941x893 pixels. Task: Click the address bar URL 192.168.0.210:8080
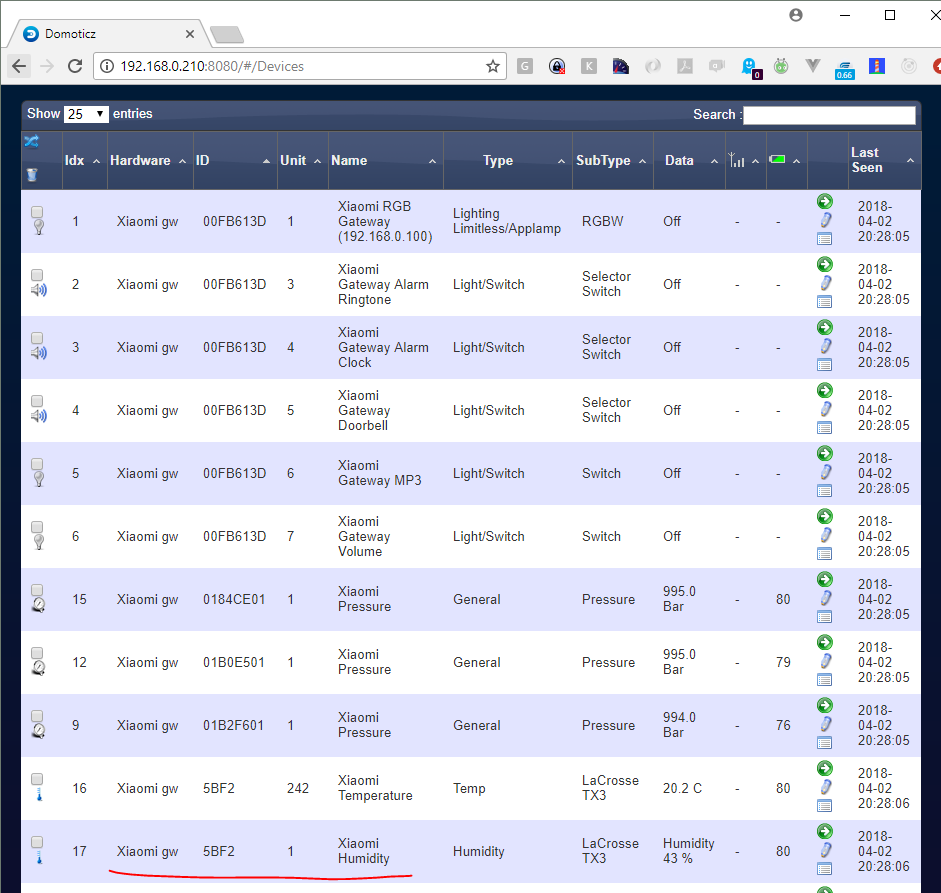coord(212,66)
